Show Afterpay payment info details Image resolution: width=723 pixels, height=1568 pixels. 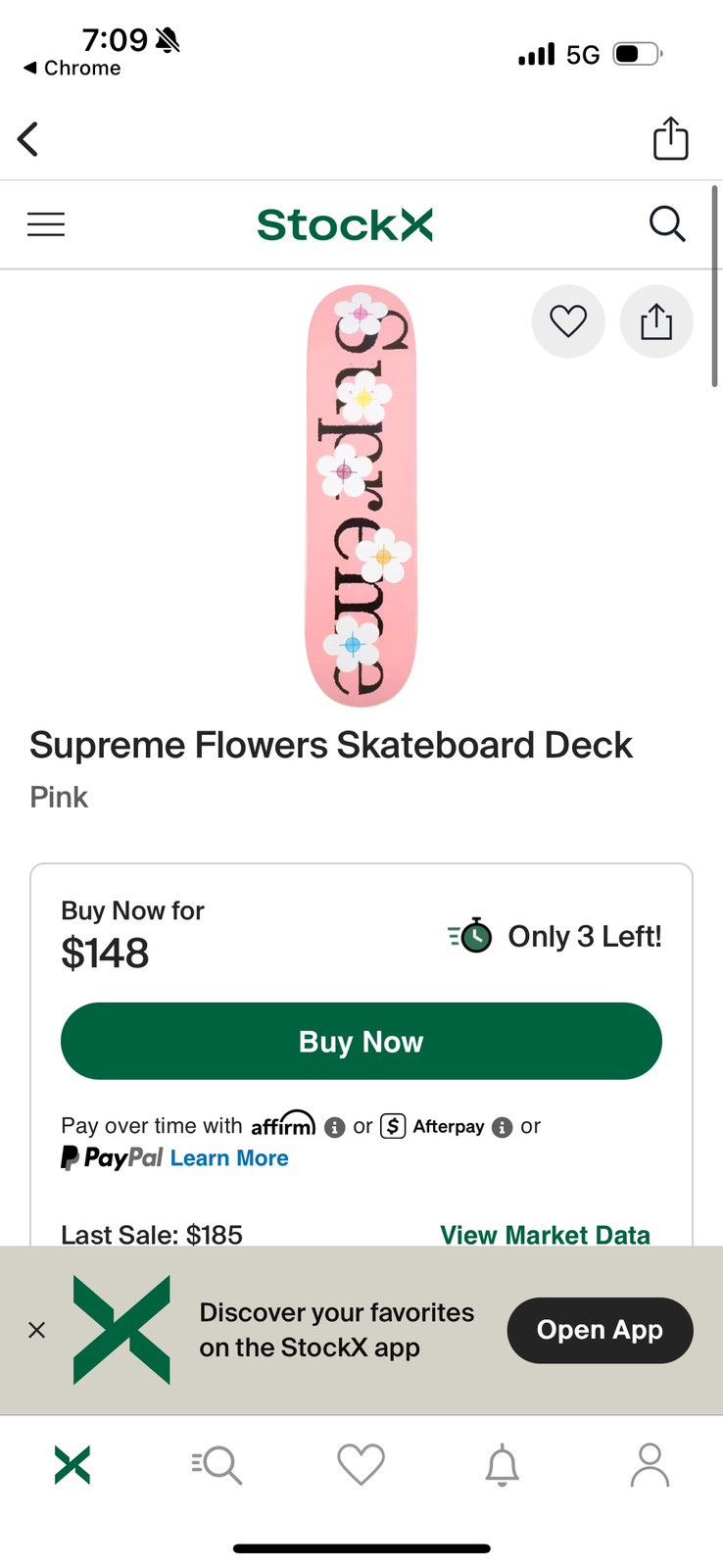(x=504, y=1128)
